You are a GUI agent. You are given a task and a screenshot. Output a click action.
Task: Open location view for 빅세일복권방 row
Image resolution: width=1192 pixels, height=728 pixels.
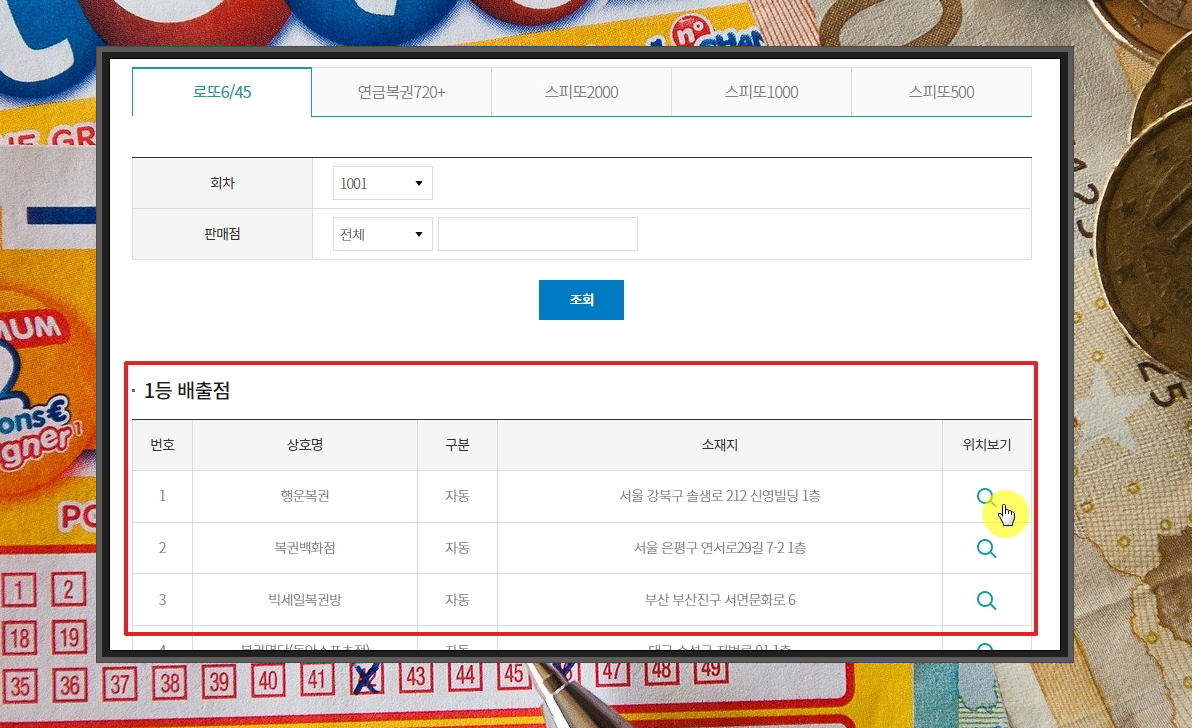(x=986, y=600)
